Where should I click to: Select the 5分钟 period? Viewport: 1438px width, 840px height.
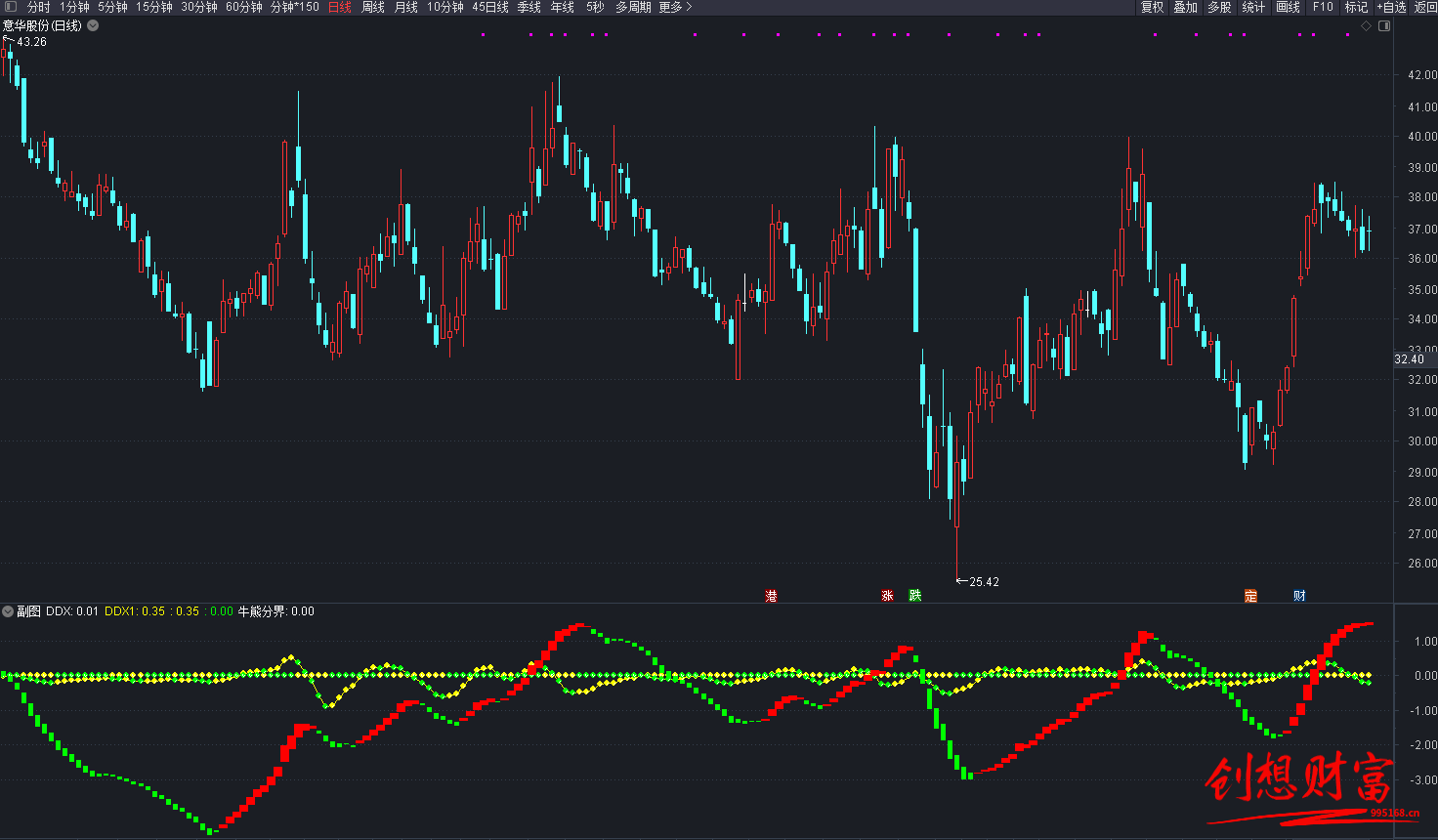(x=112, y=7)
